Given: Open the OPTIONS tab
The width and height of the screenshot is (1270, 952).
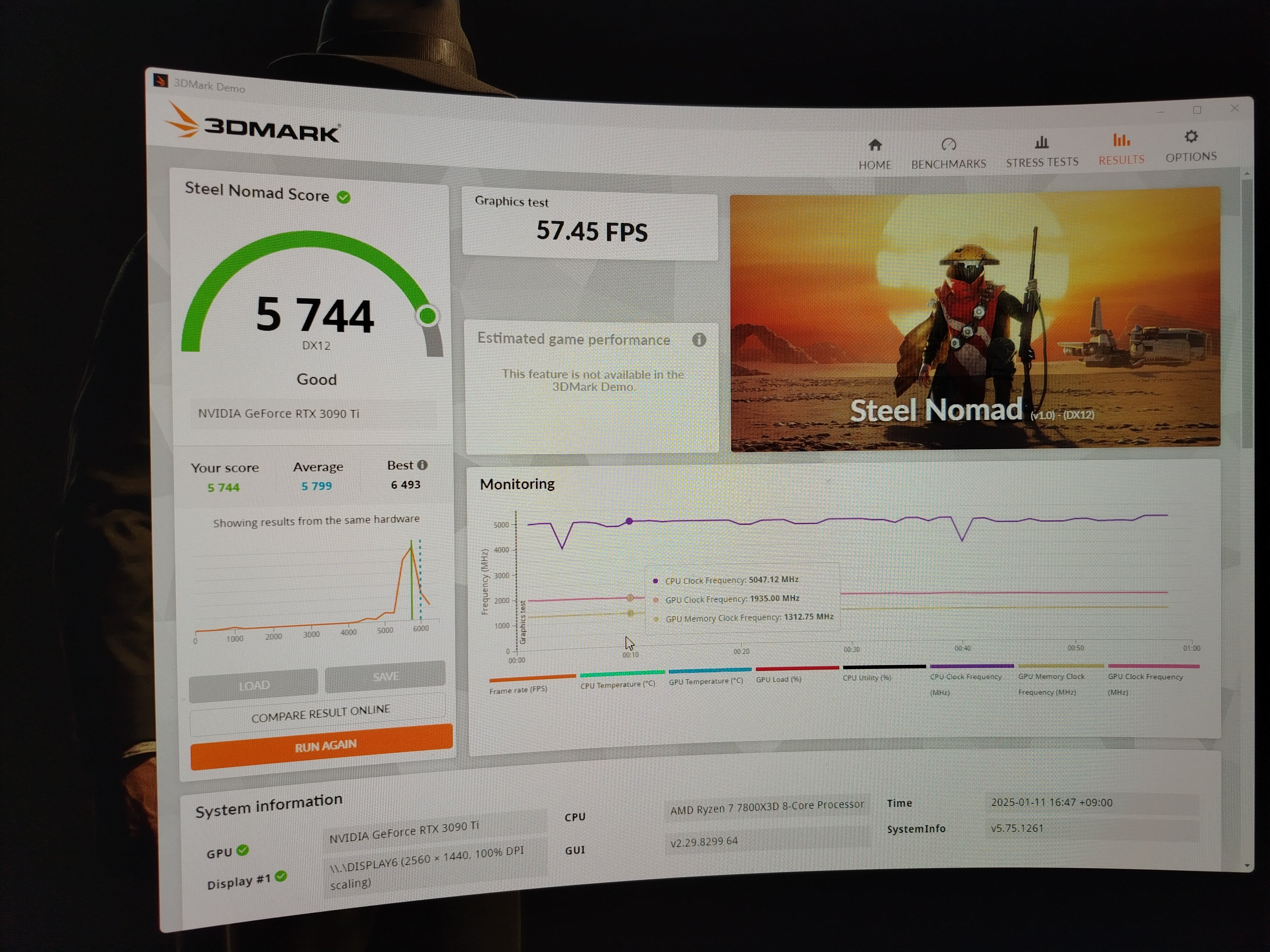Looking at the screenshot, I should click(x=1191, y=146).
